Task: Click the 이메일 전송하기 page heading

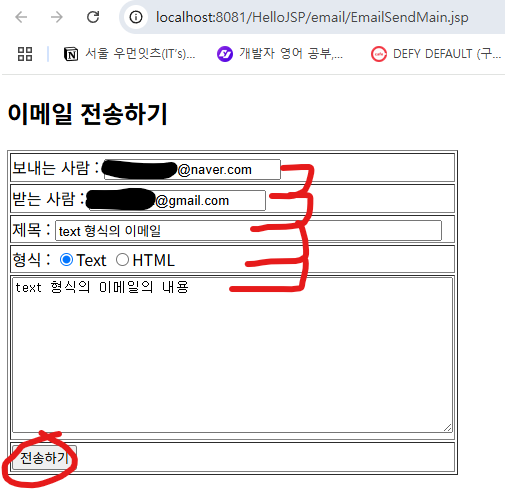Action: point(87,114)
